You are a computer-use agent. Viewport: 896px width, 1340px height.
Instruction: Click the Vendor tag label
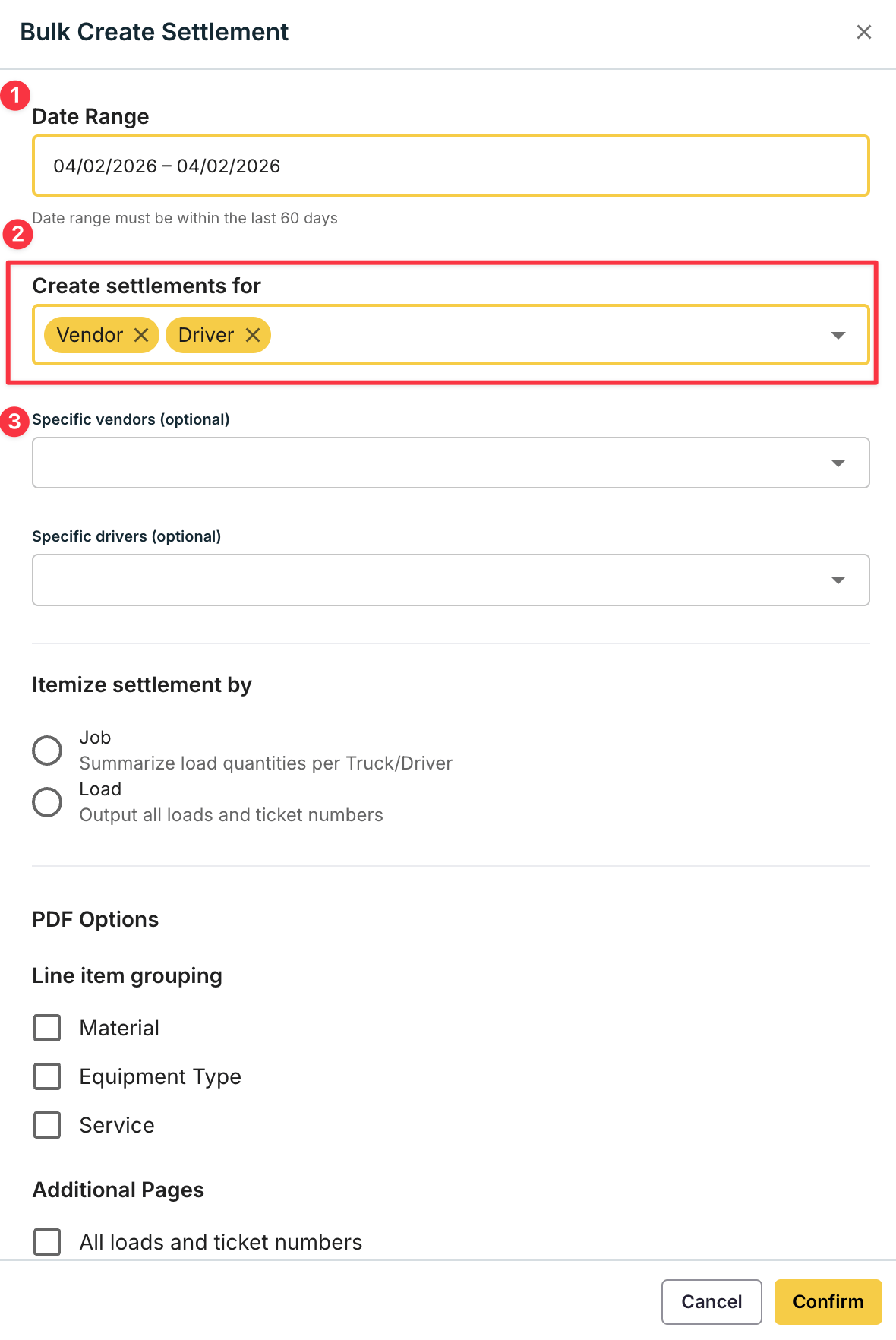click(90, 335)
